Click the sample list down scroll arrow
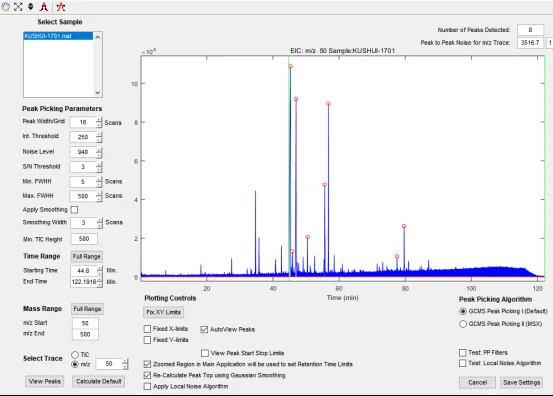The width and height of the screenshot is (553, 396). tap(98, 93)
